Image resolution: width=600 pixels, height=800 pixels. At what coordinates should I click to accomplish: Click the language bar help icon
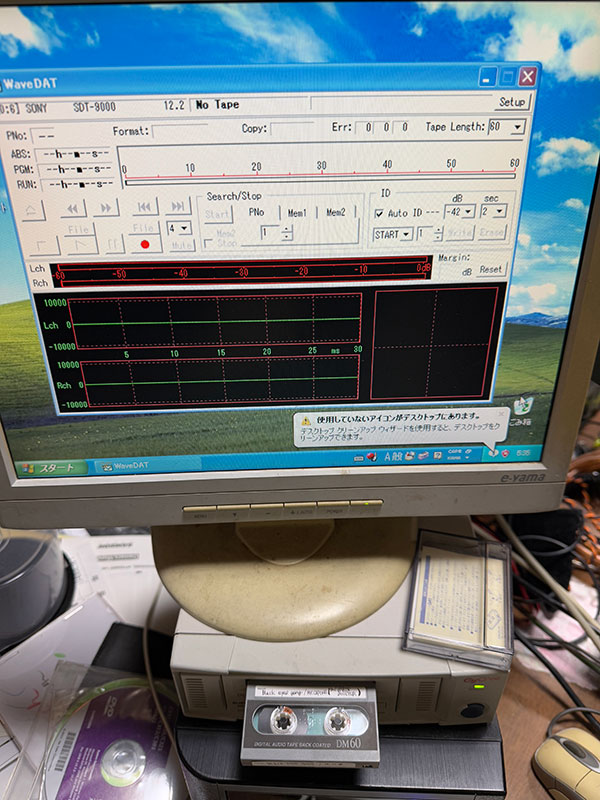click(x=437, y=455)
